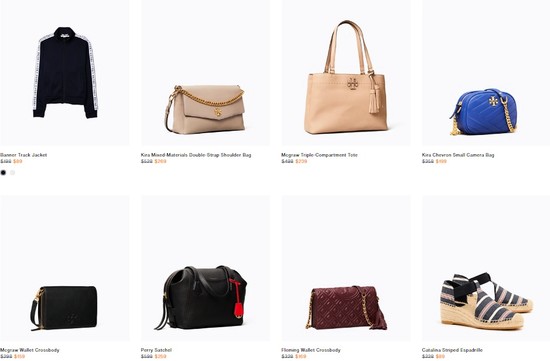Image resolution: width=550 pixels, height=361 pixels.
Task: View the Kira Mixed-Materials Shoulder Bag image
Action: 206,73
